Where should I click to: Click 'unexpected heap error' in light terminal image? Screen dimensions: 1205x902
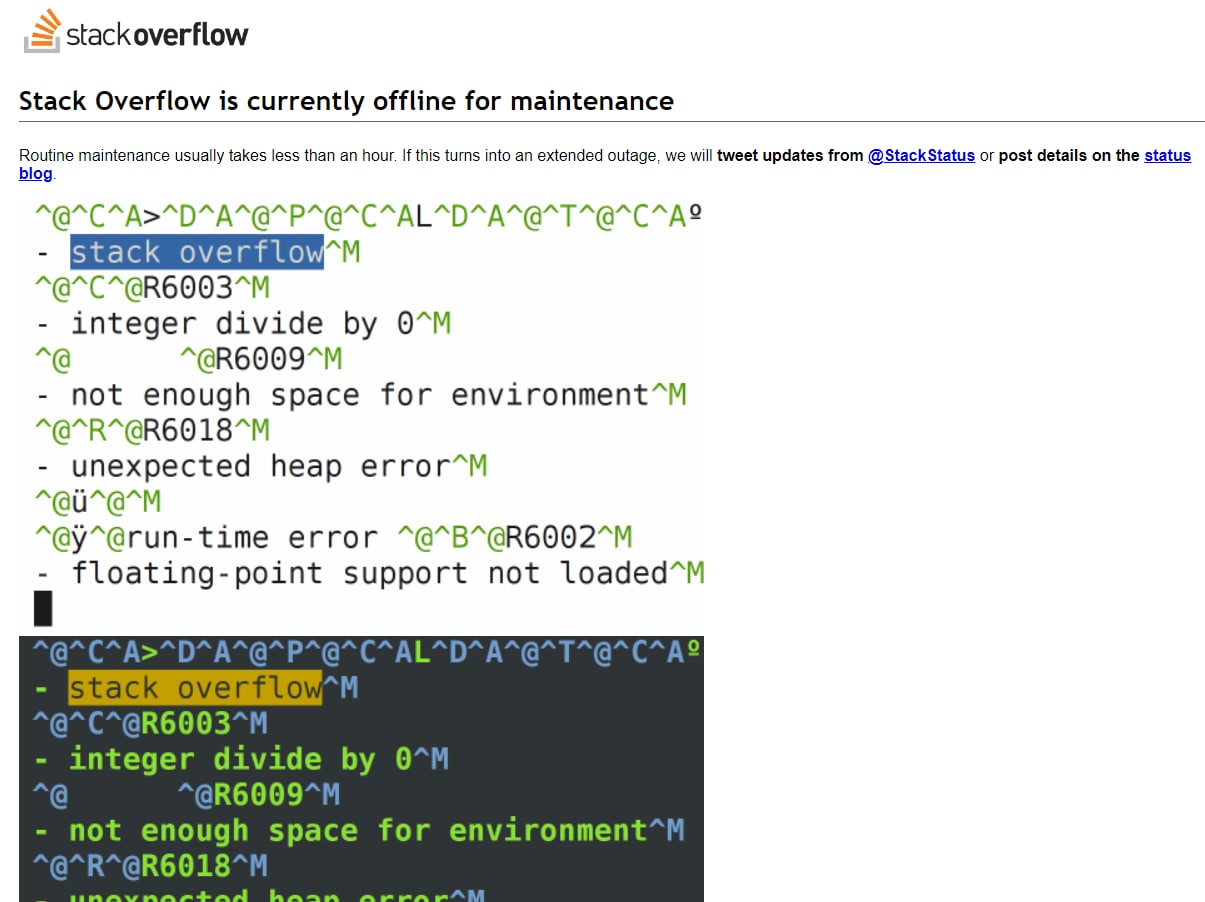tap(260, 467)
